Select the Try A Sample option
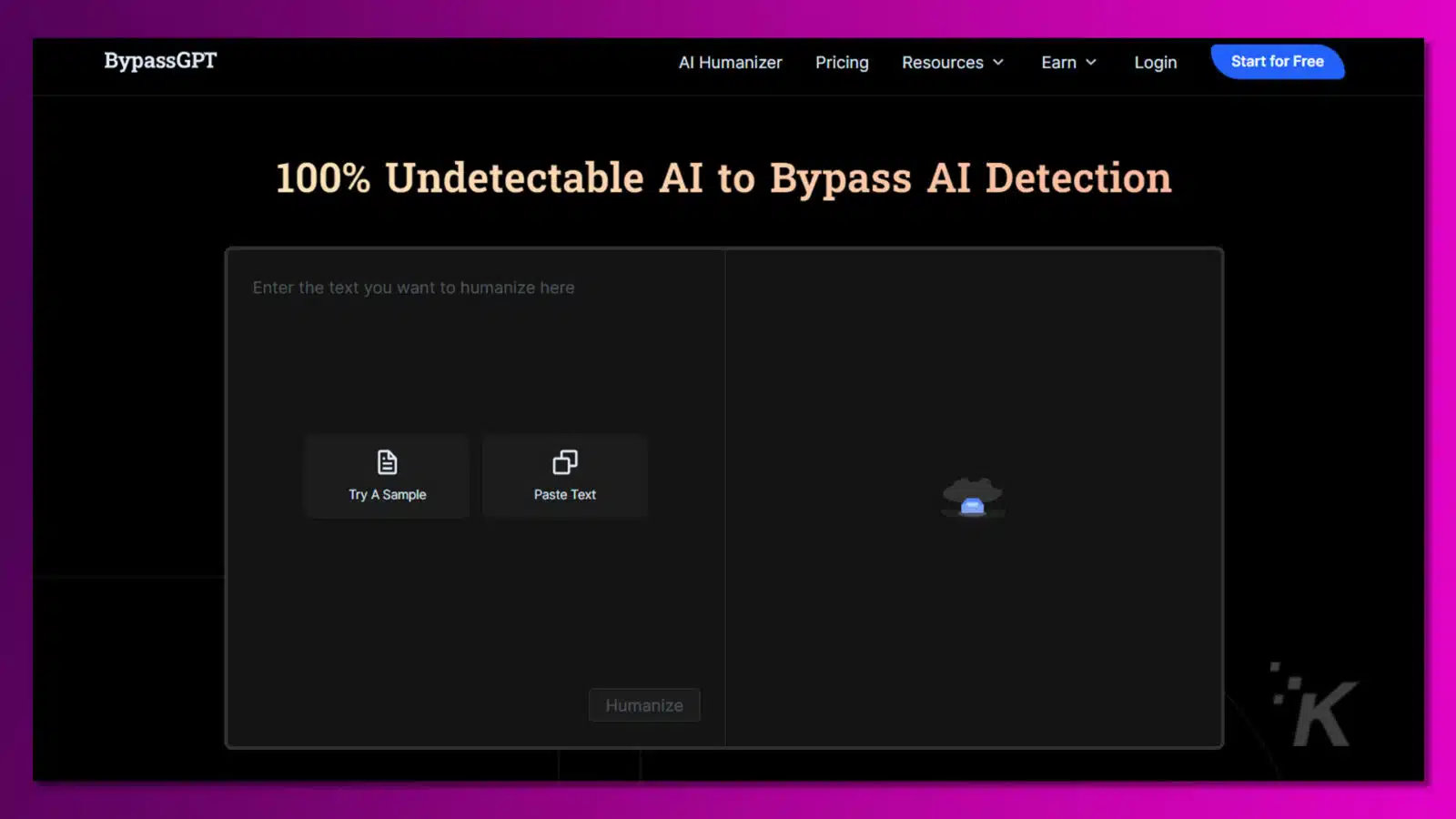 [387, 476]
